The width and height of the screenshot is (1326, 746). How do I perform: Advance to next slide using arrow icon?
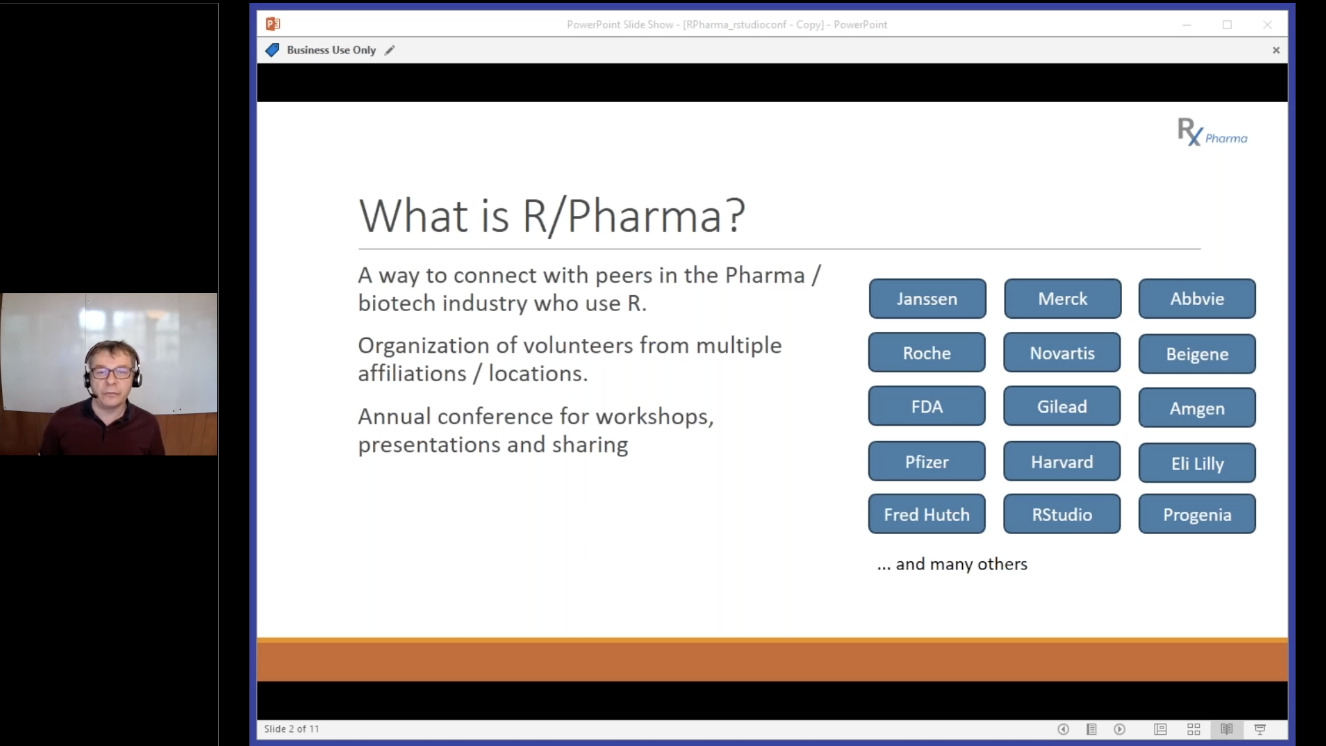tap(1119, 729)
